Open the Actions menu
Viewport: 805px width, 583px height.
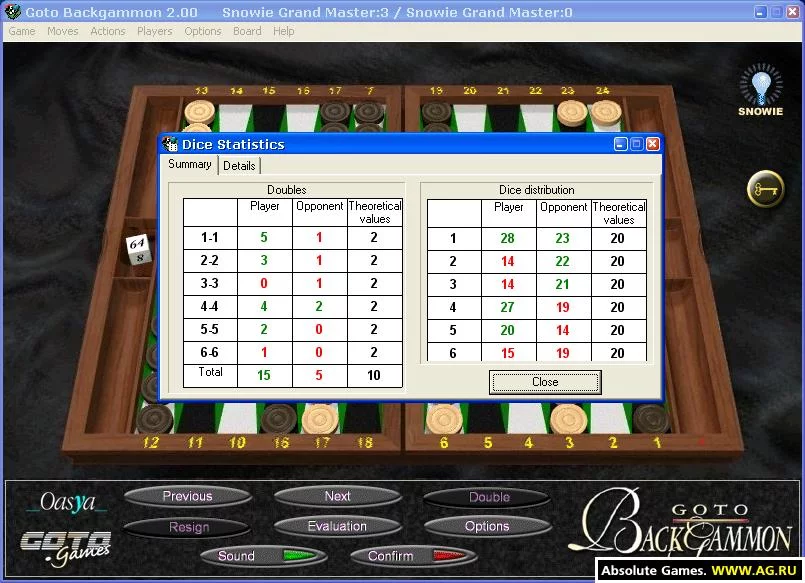click(108, 31)
